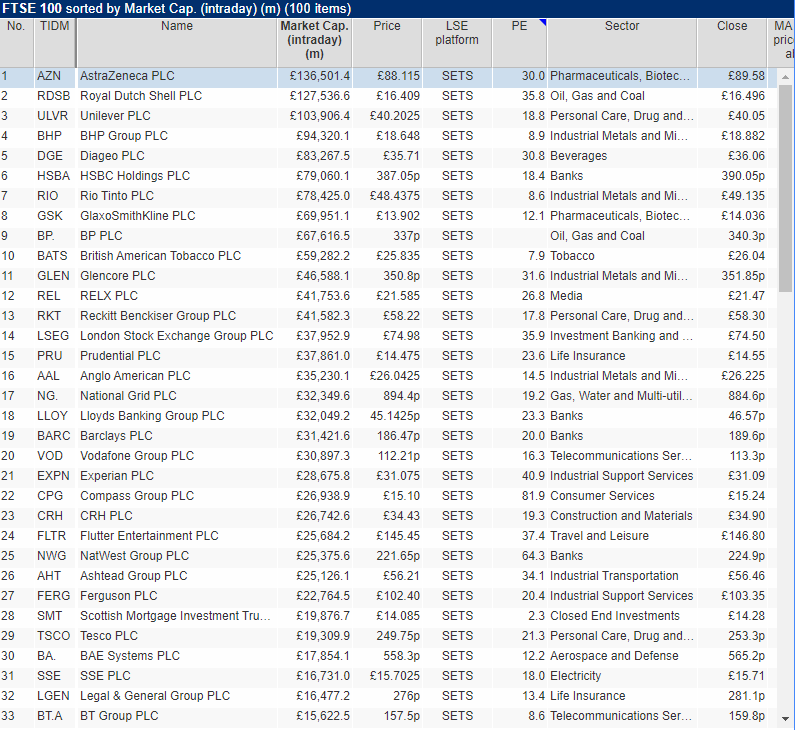Click BP PLC name cell
795x730 pixels.
(176, 236)
